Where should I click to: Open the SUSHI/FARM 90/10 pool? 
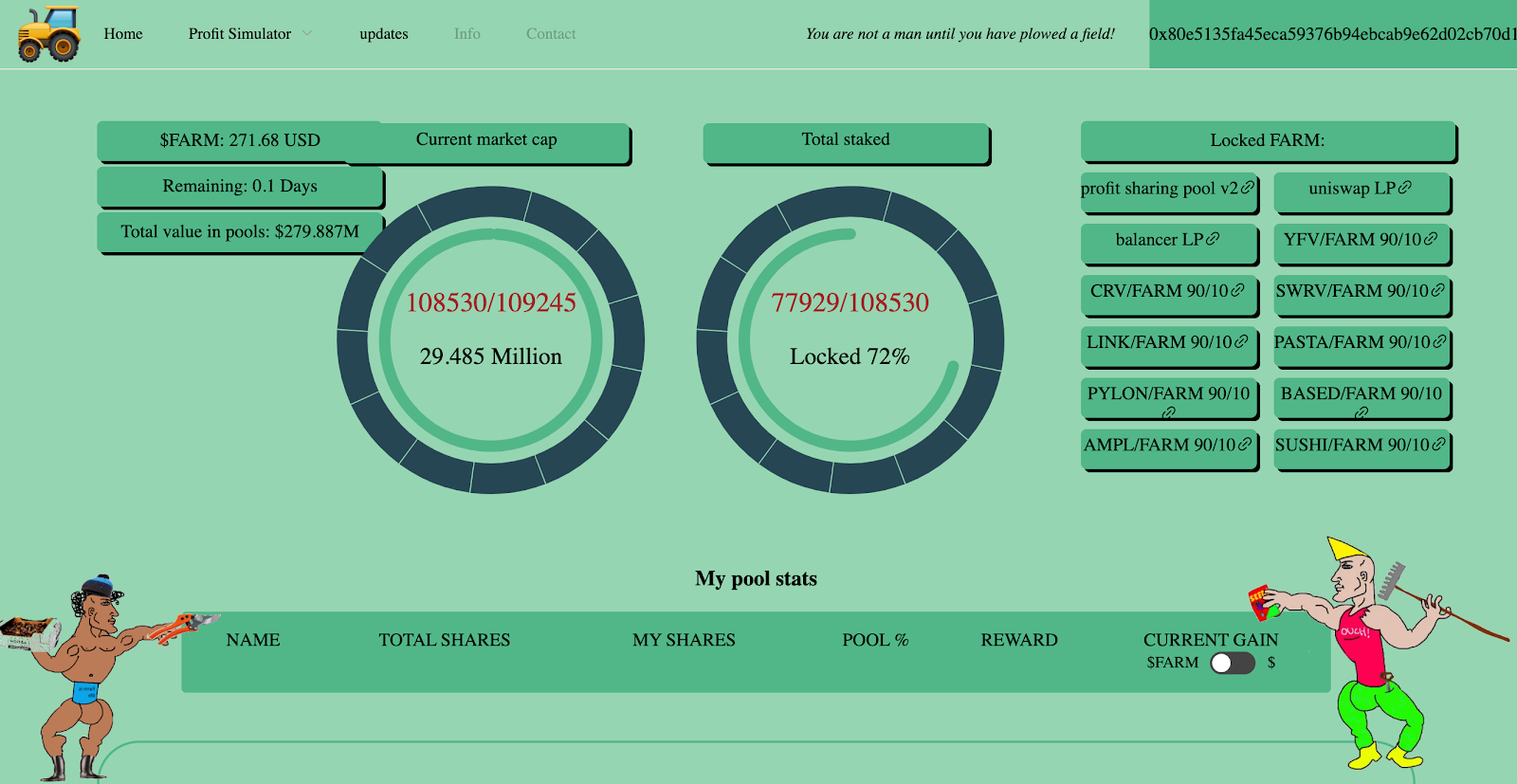(x=1362, y=447)
